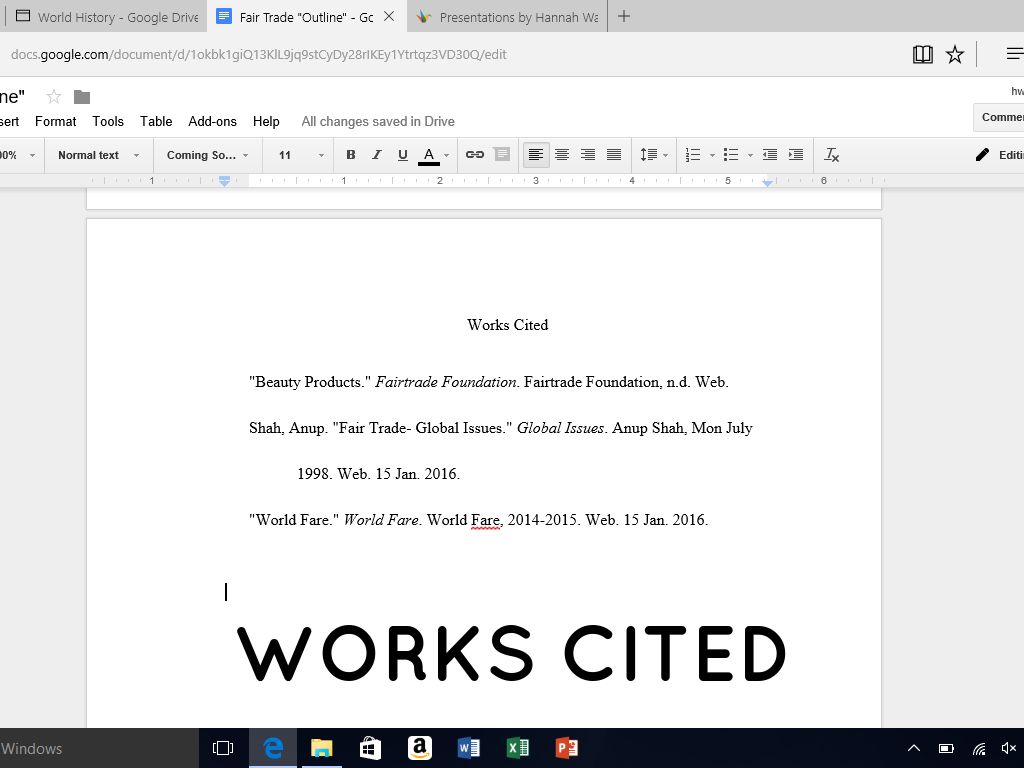1024x768 pixels.
Task: Open the text color picker
Action: [429, 155]
